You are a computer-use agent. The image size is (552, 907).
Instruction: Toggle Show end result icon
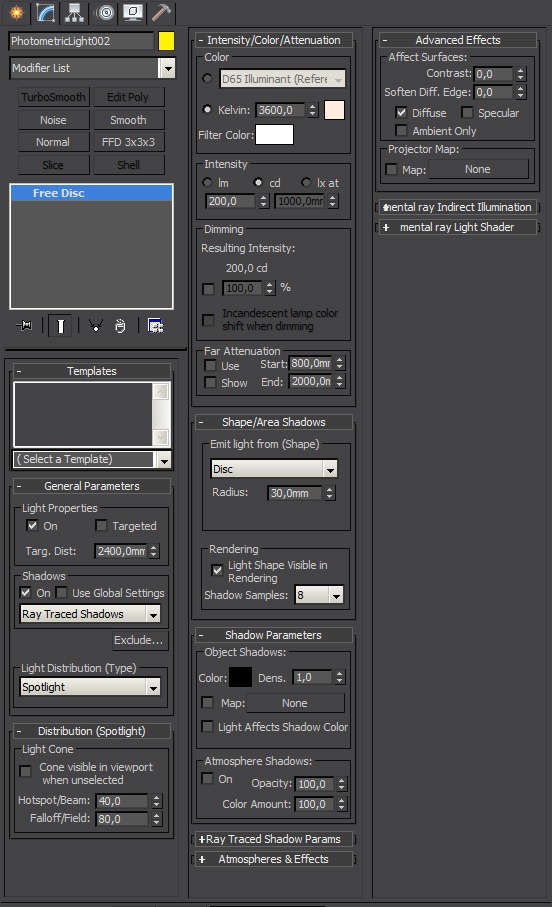[60, 326]
